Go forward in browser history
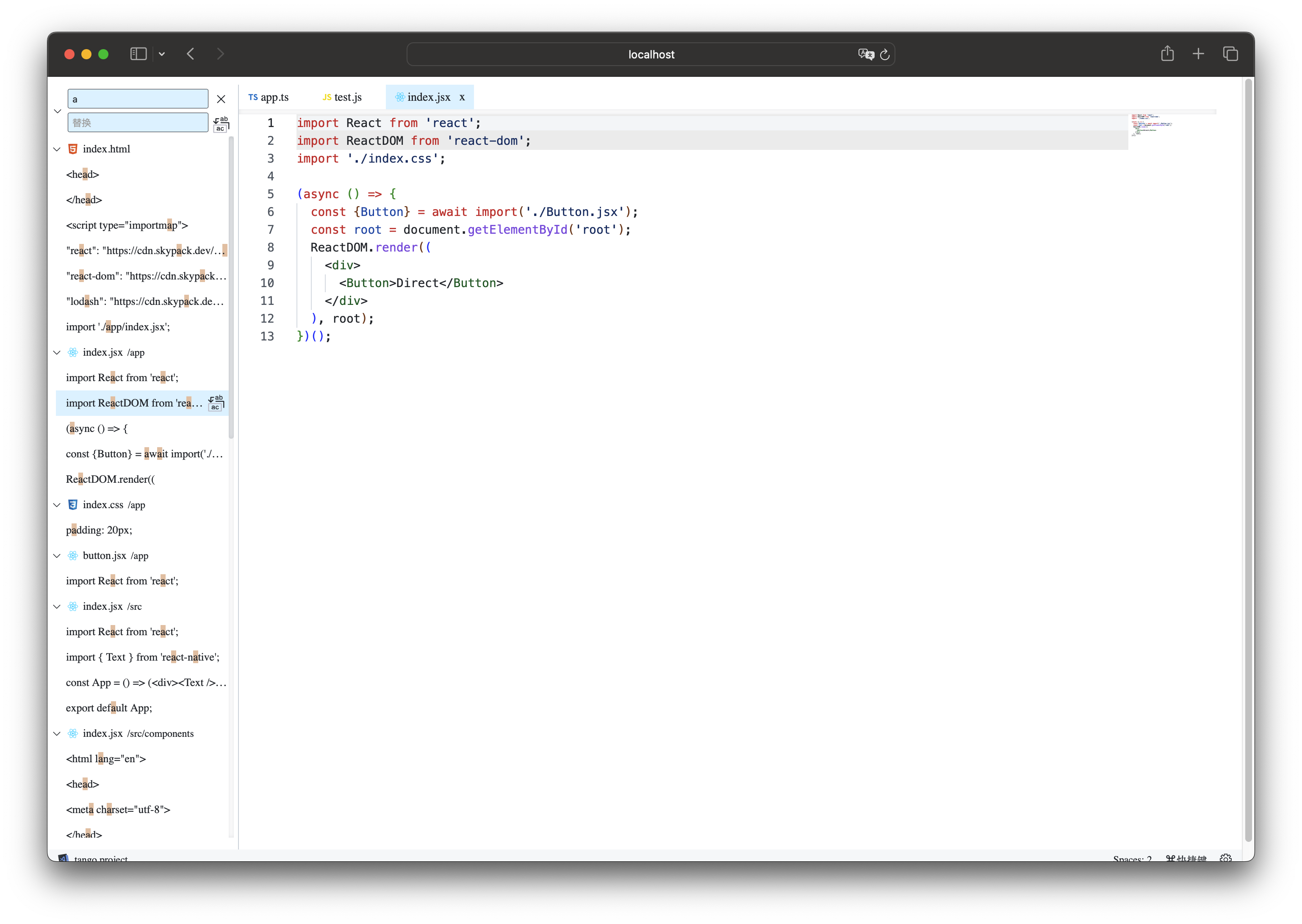 coord(221,54)
